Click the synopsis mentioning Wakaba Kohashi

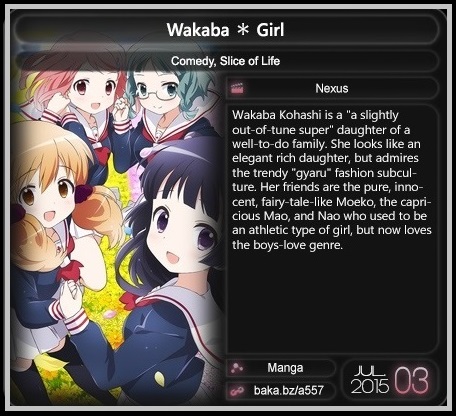(332, 180)
